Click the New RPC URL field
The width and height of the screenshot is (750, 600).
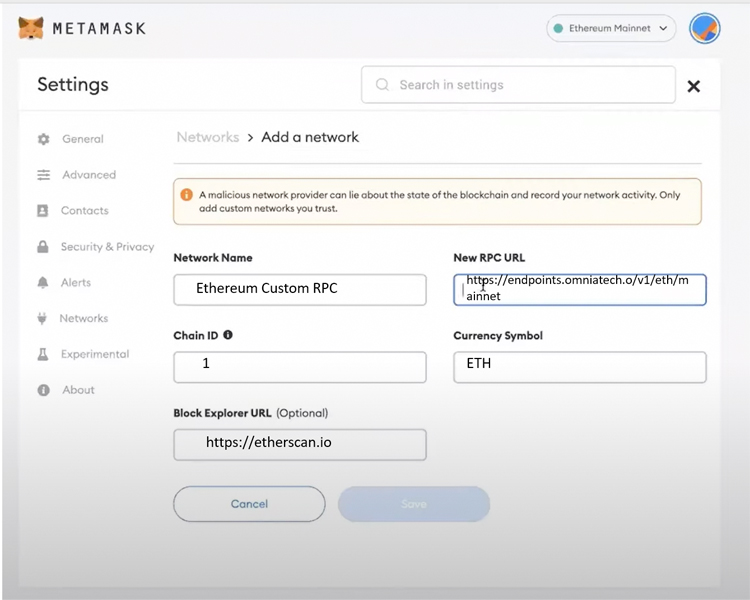pos(580,289)
